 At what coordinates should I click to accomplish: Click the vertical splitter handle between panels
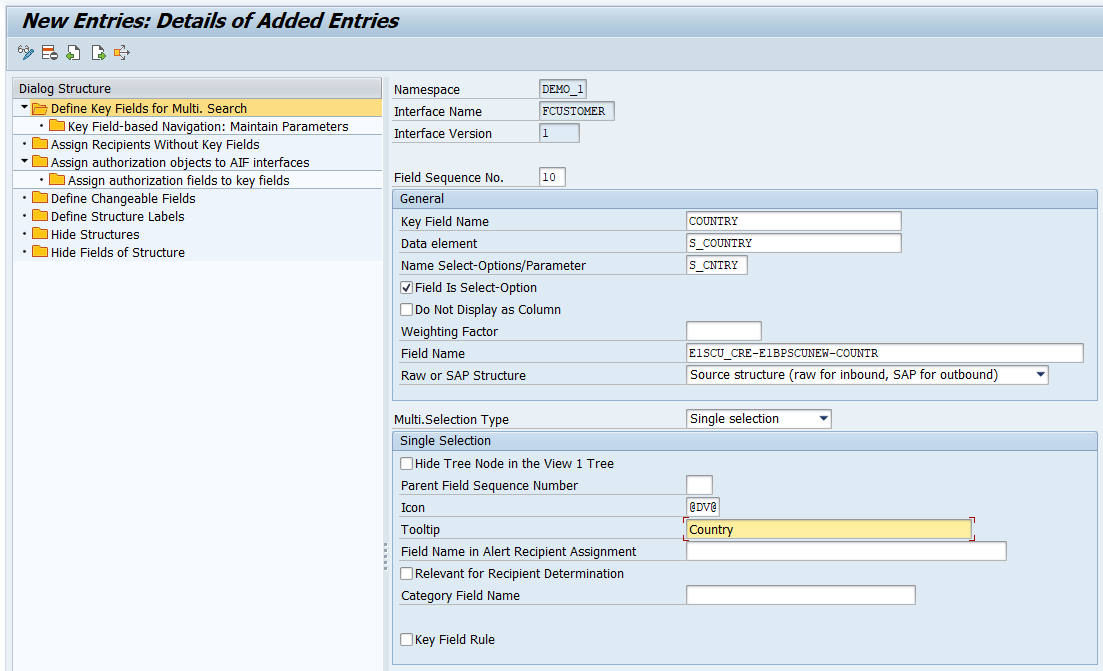[385, 556]
